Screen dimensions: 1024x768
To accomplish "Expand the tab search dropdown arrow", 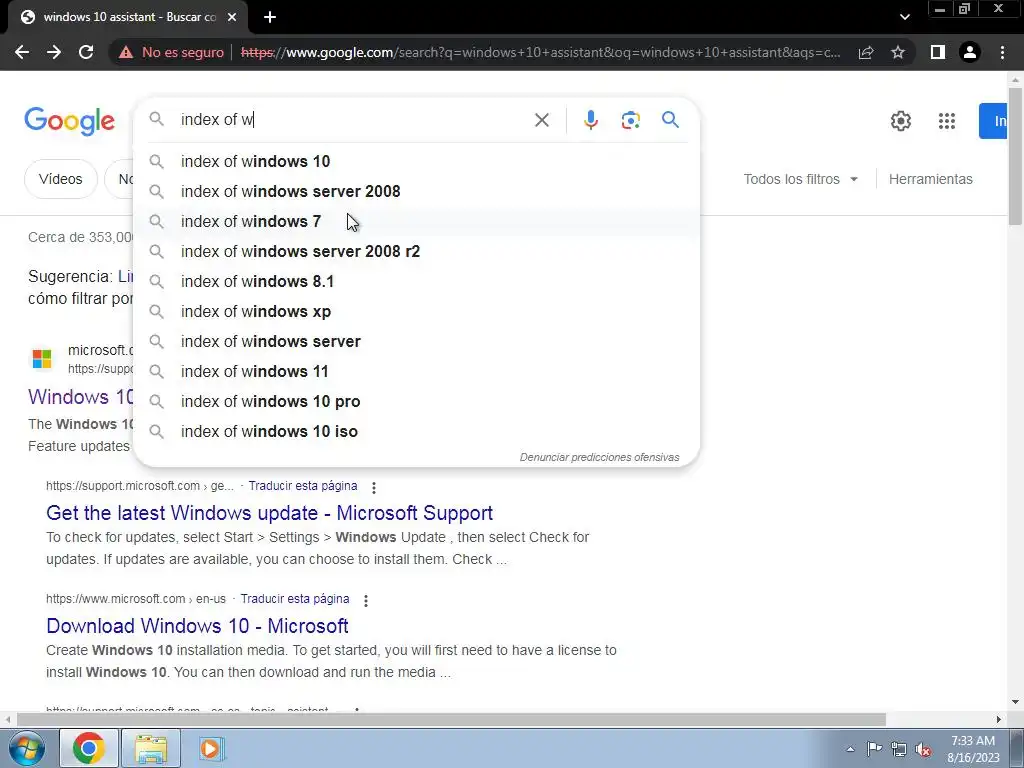I will (x=904, y=17).
